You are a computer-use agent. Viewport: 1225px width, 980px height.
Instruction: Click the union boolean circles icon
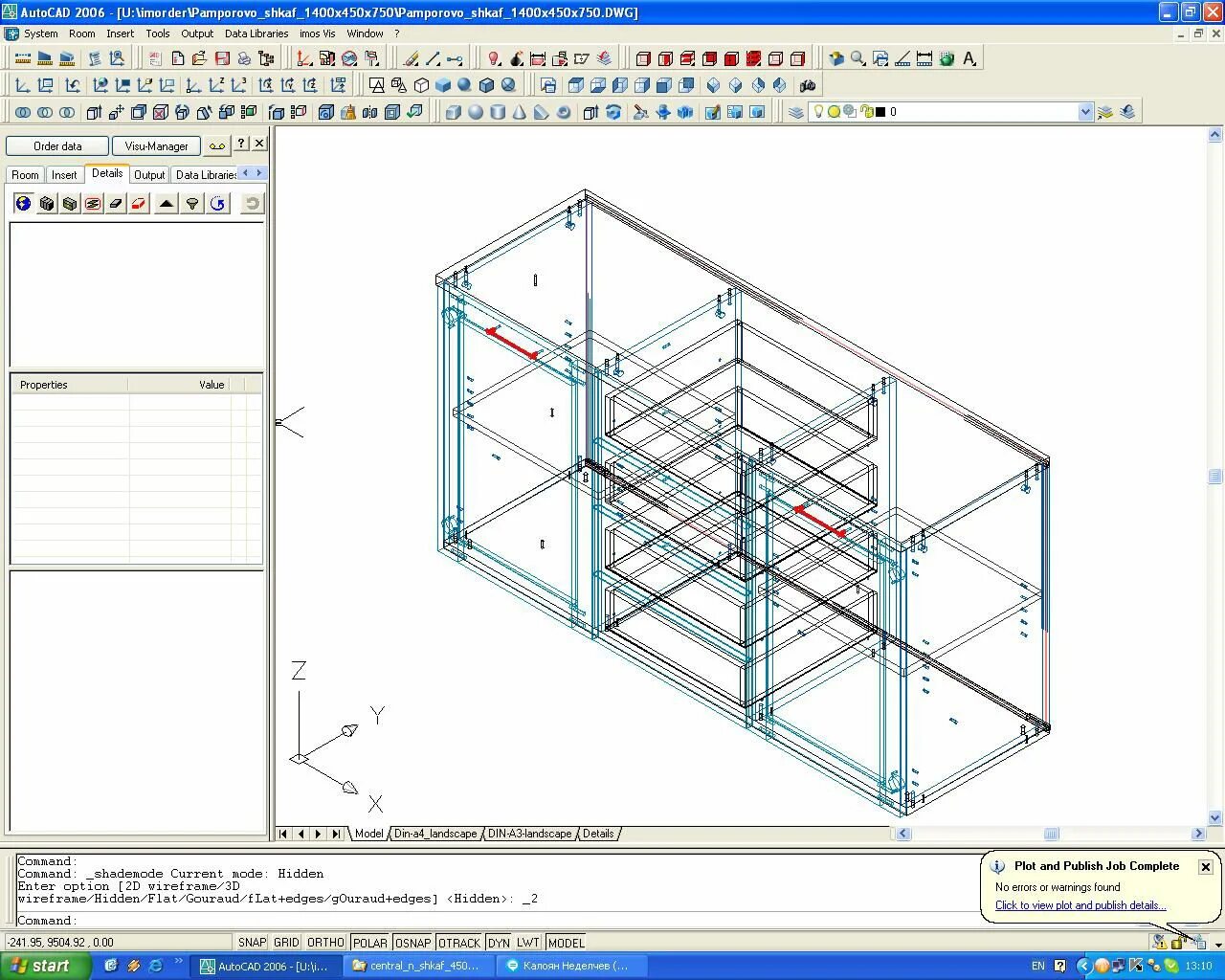pos(23,112)
